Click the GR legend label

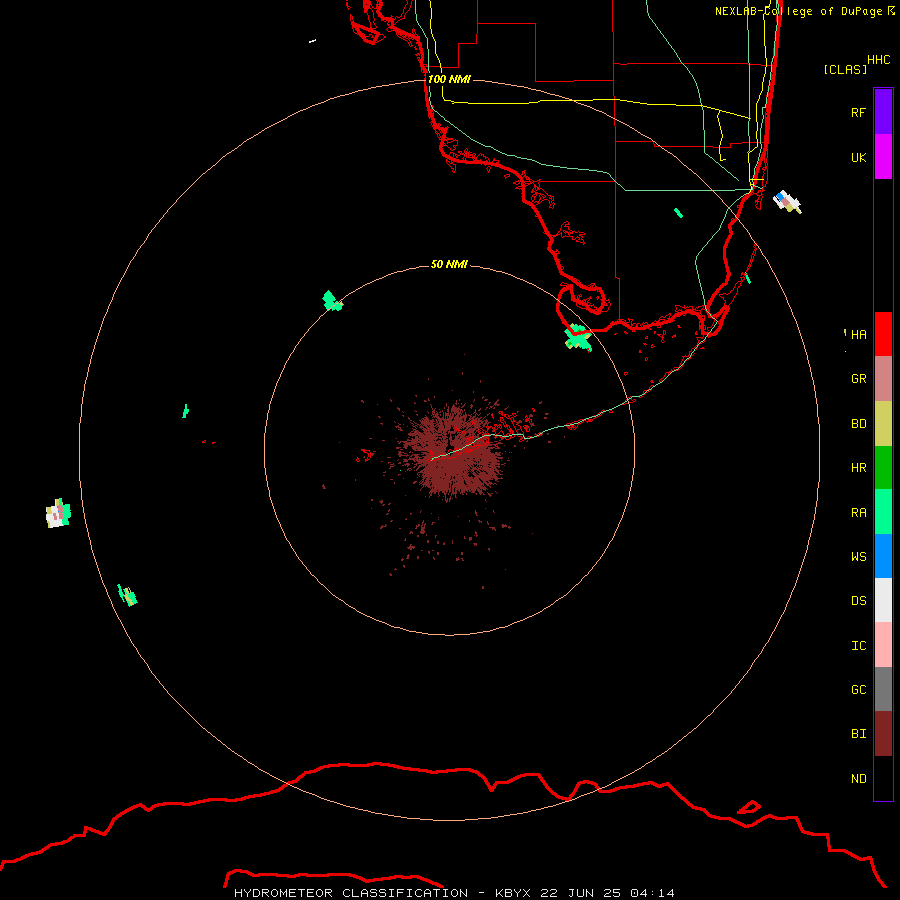coord(858,379)
